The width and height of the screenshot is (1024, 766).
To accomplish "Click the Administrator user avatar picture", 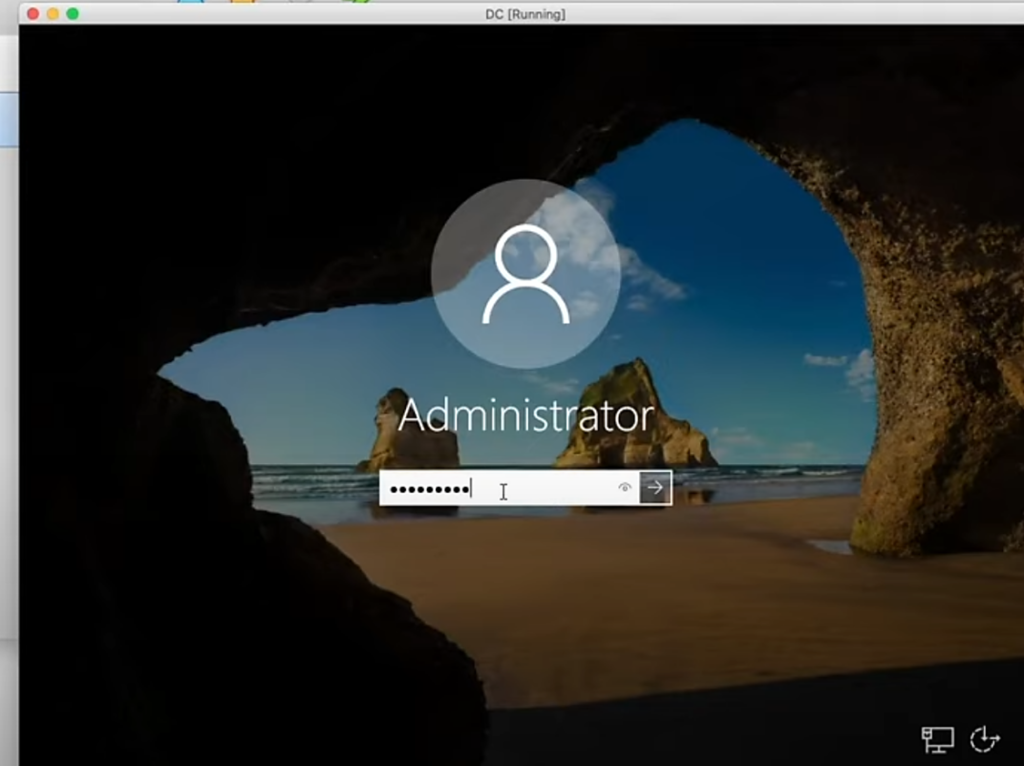I will click(526, 274).
